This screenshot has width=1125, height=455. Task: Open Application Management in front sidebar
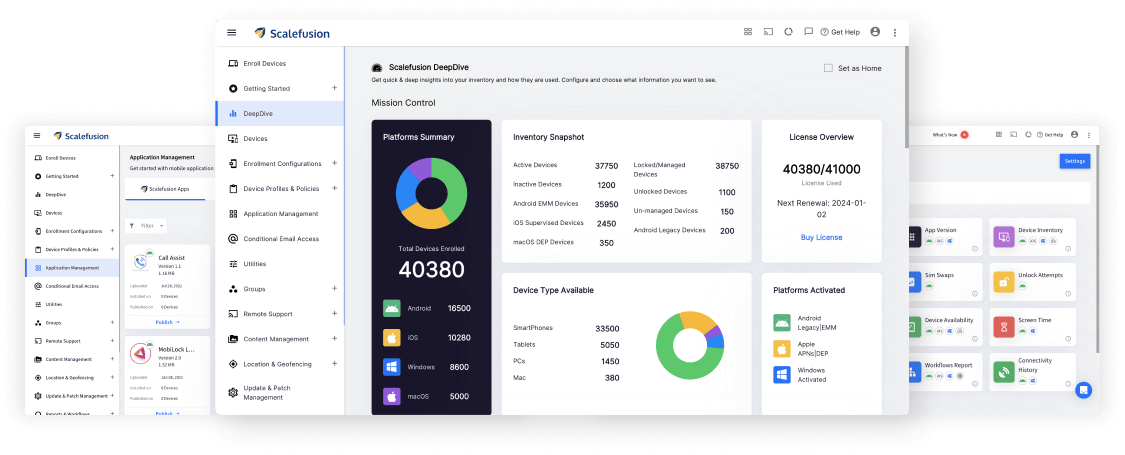(280, 213)
